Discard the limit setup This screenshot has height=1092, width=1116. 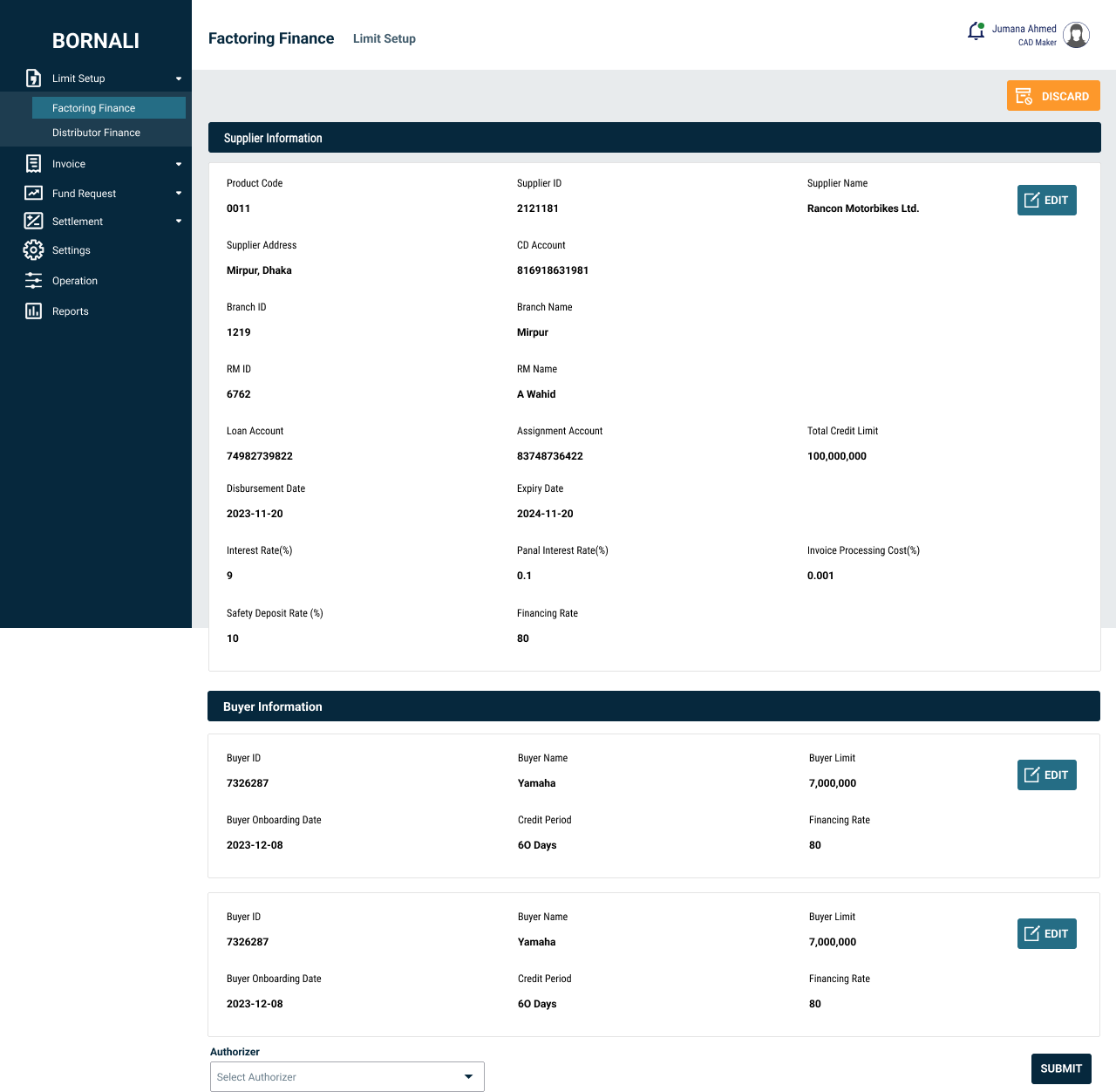tap(1053, 96)
